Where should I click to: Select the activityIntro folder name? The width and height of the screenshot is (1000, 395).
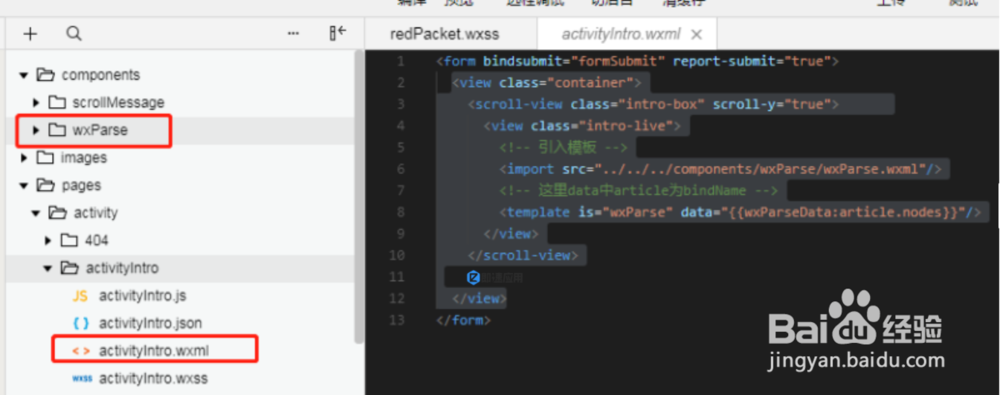[x=122, y=268]
